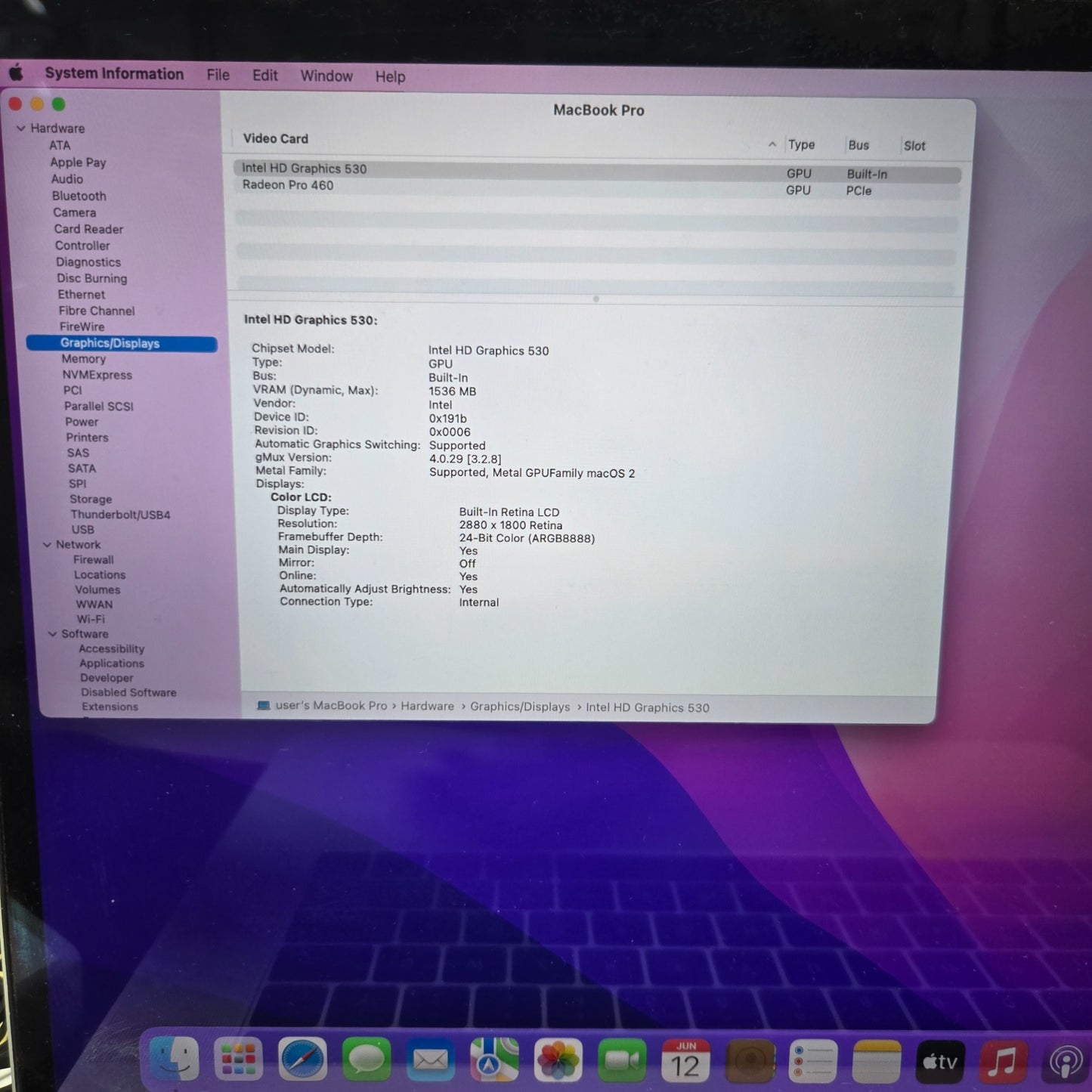Sort by the Slot column header
Viewport: 1092px width, 1092px height.
(x=914, y=146)
